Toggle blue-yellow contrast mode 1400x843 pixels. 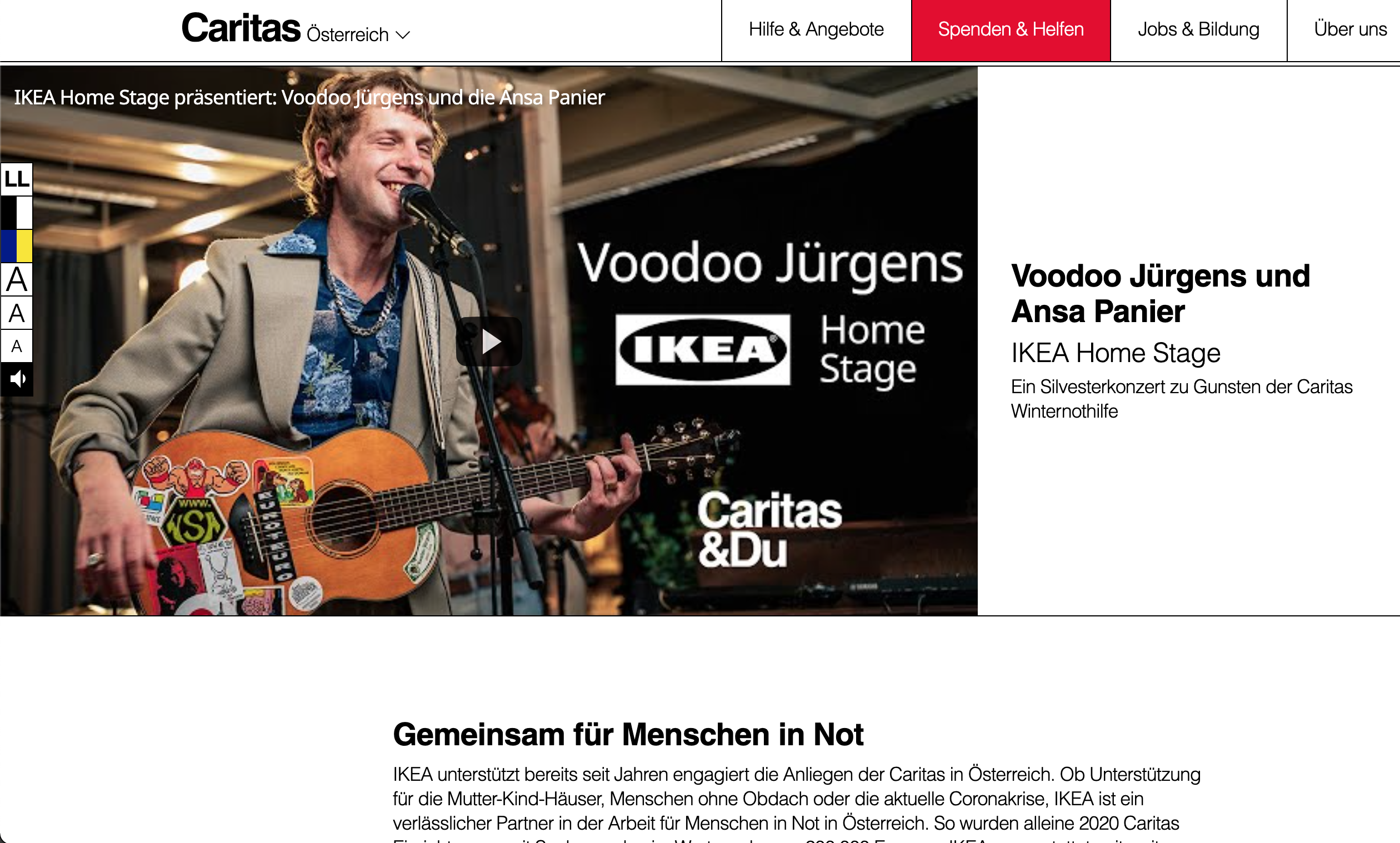(17, 246)
